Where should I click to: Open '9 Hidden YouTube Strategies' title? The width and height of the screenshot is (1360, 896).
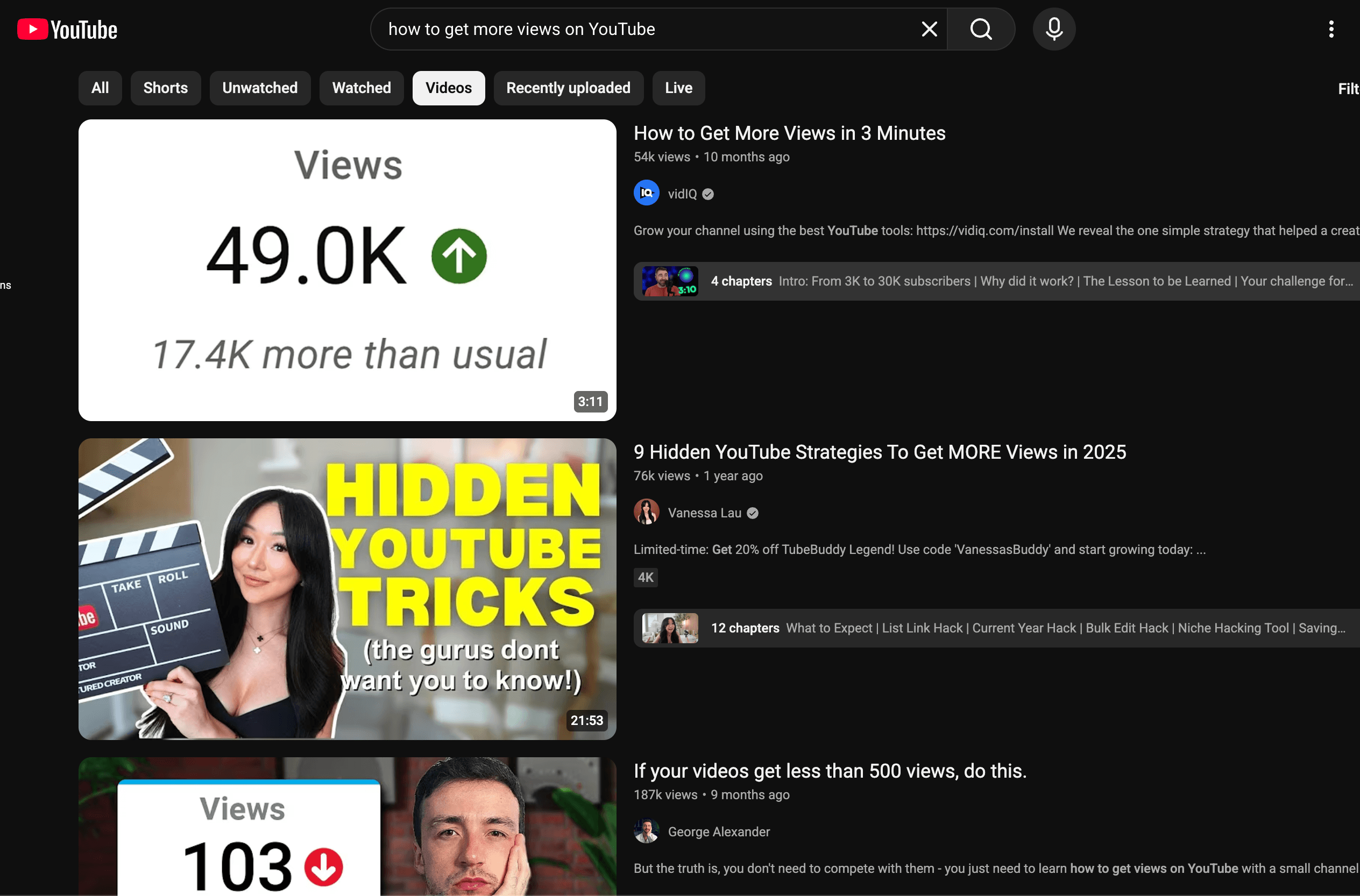pos(880,452)
